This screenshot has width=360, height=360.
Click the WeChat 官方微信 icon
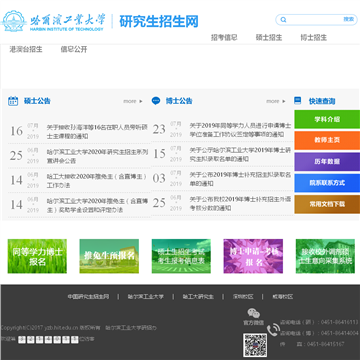point(254,313)
